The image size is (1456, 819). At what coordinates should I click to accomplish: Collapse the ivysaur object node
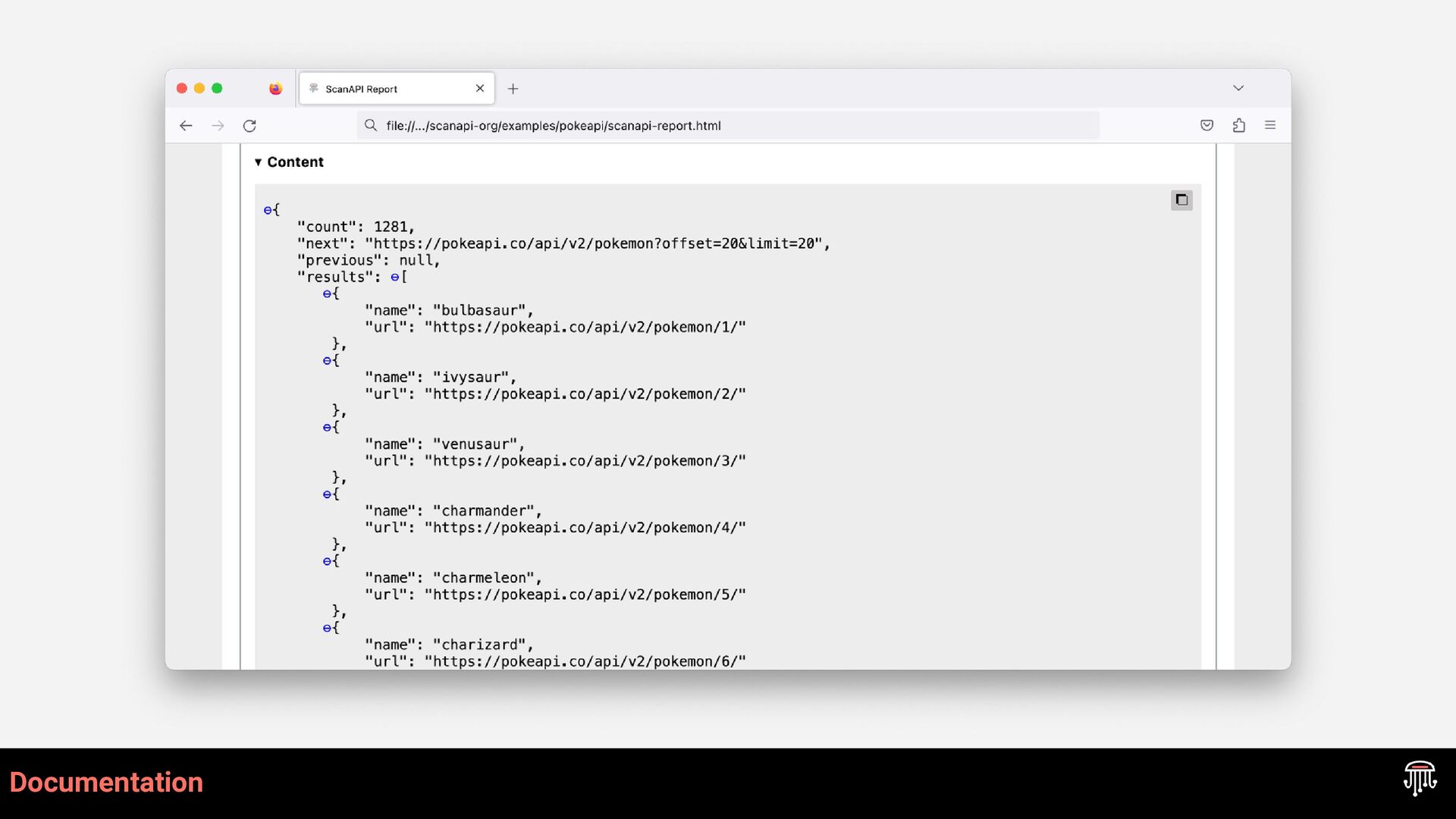click(327, 360)
